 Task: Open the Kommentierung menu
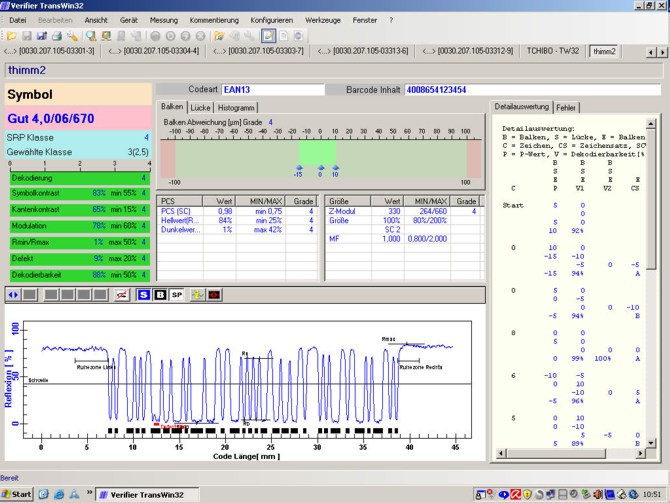pos(214,20)
